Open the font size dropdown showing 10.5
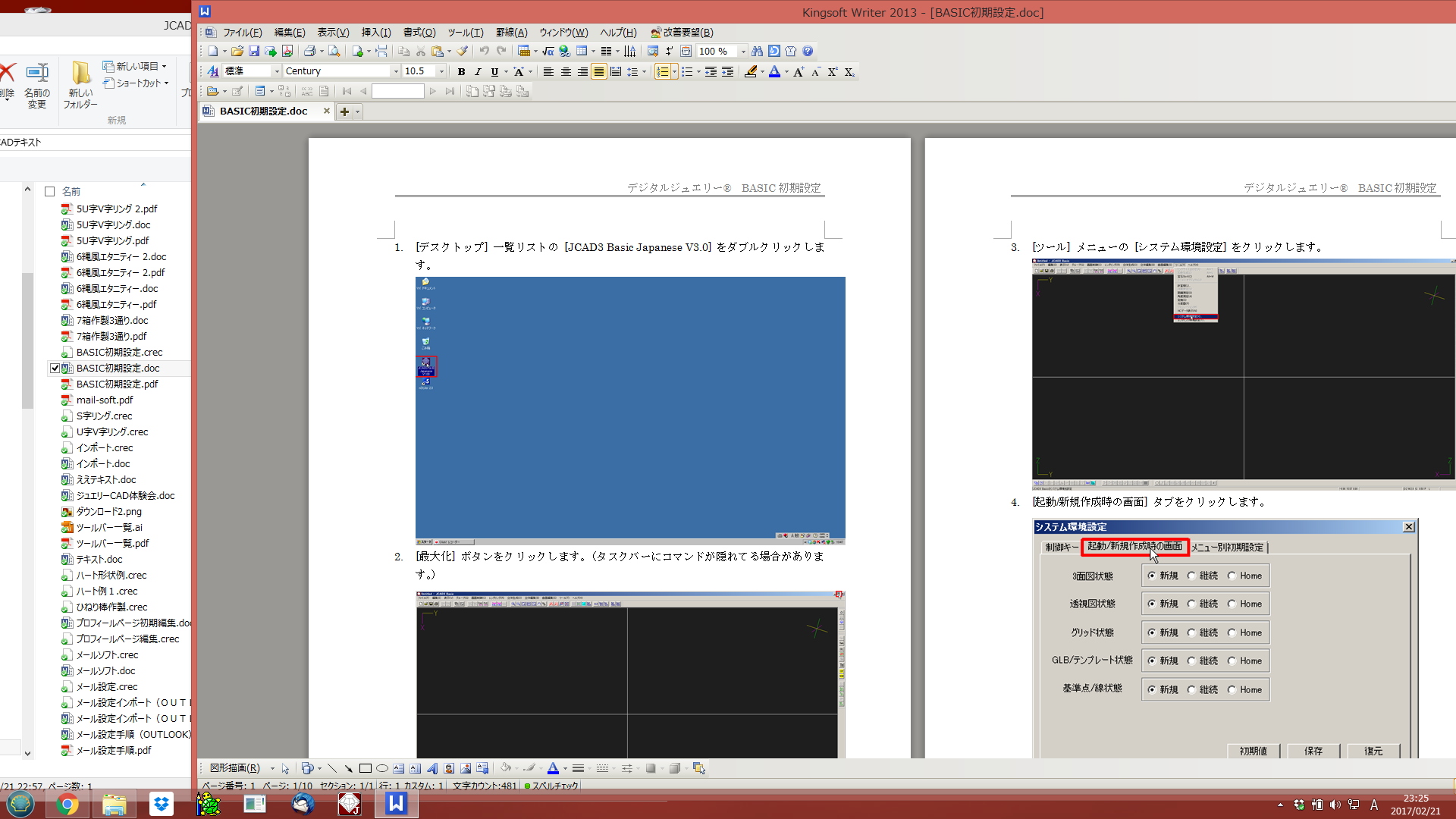This screenshot has width=1456, height=819. point(441,71)
